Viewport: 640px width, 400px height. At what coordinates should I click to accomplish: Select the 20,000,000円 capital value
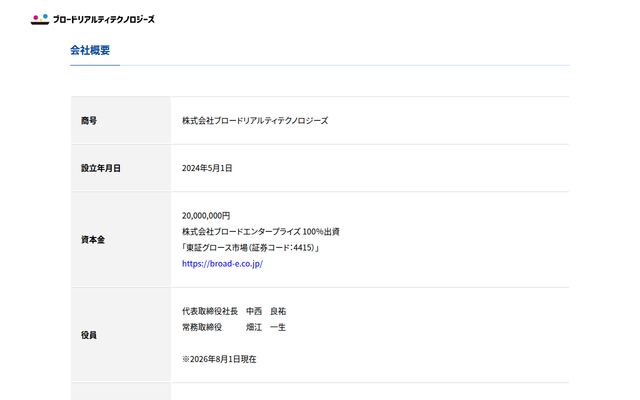pos(206,216)
